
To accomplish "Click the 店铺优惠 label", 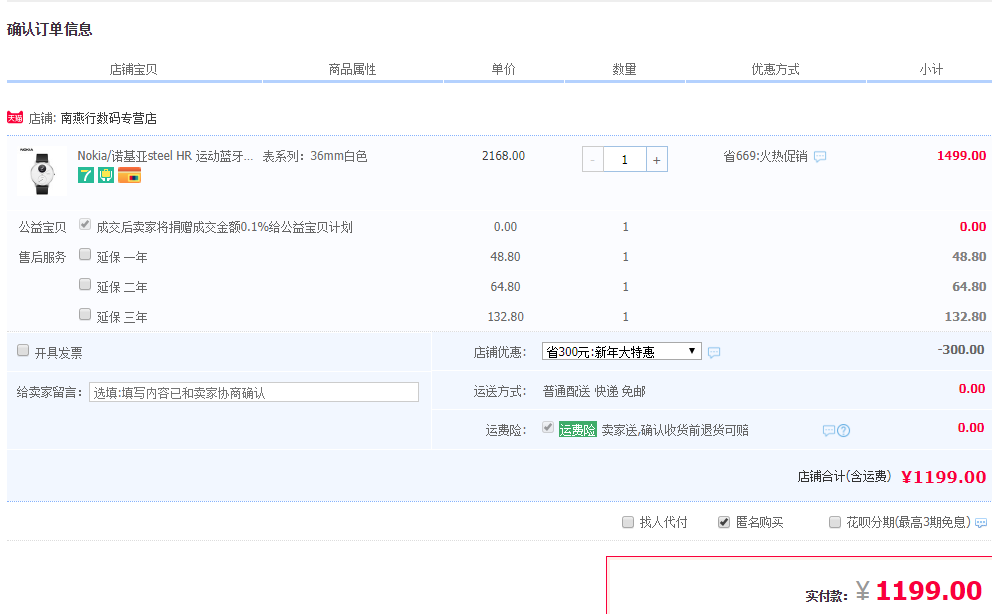I will pyautogui.click(x=500, y=352).
